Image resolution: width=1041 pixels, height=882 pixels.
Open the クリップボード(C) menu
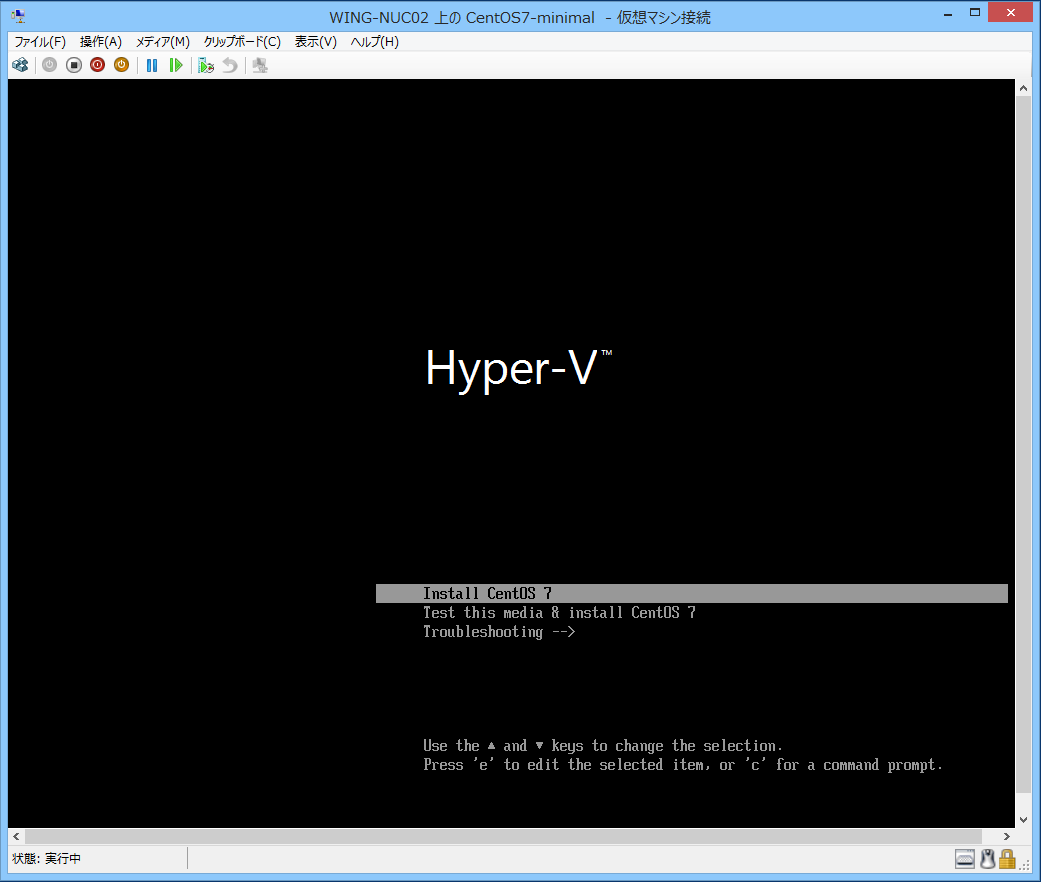242,42
